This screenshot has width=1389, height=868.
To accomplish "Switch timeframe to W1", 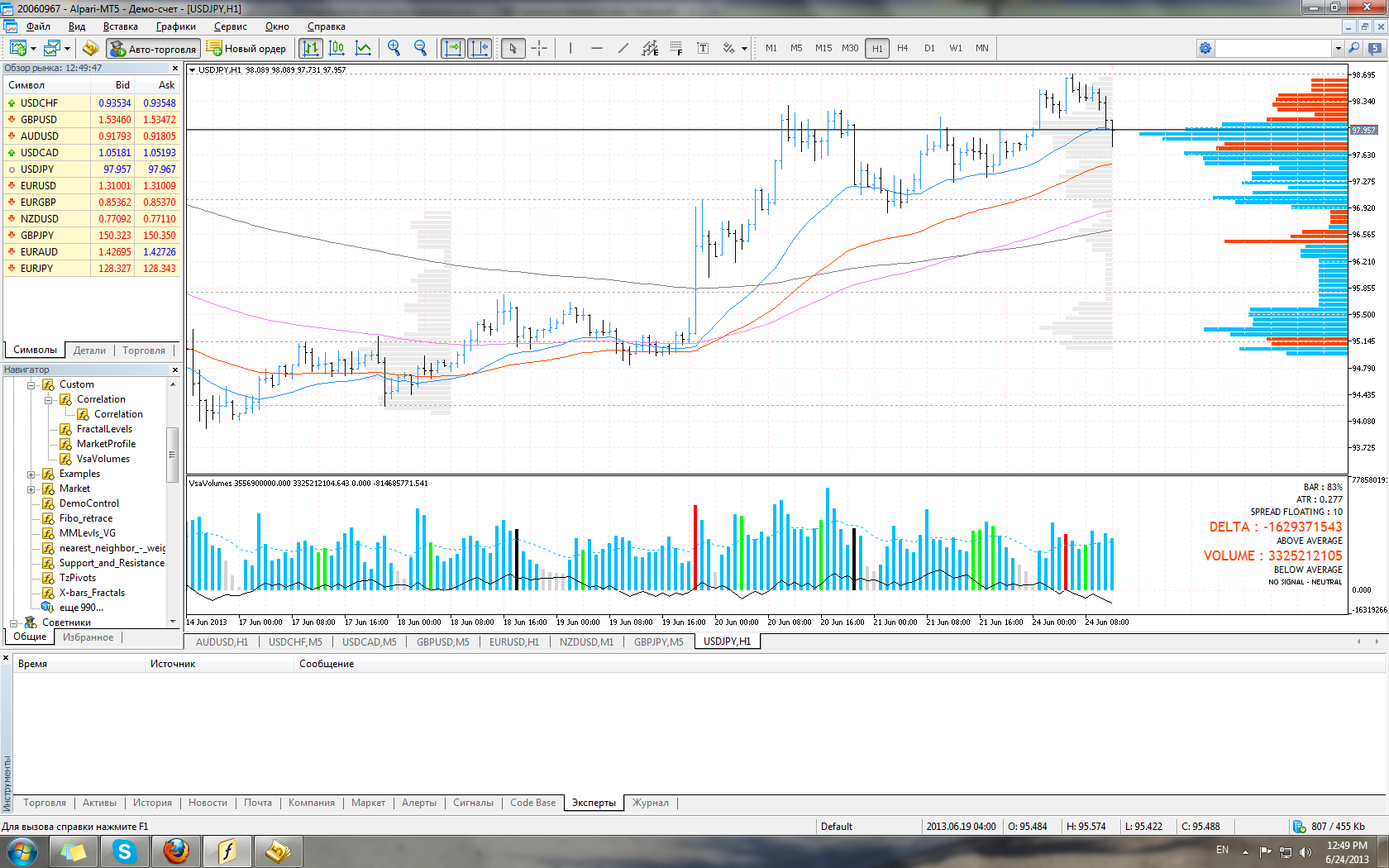I will click(956, 48).
